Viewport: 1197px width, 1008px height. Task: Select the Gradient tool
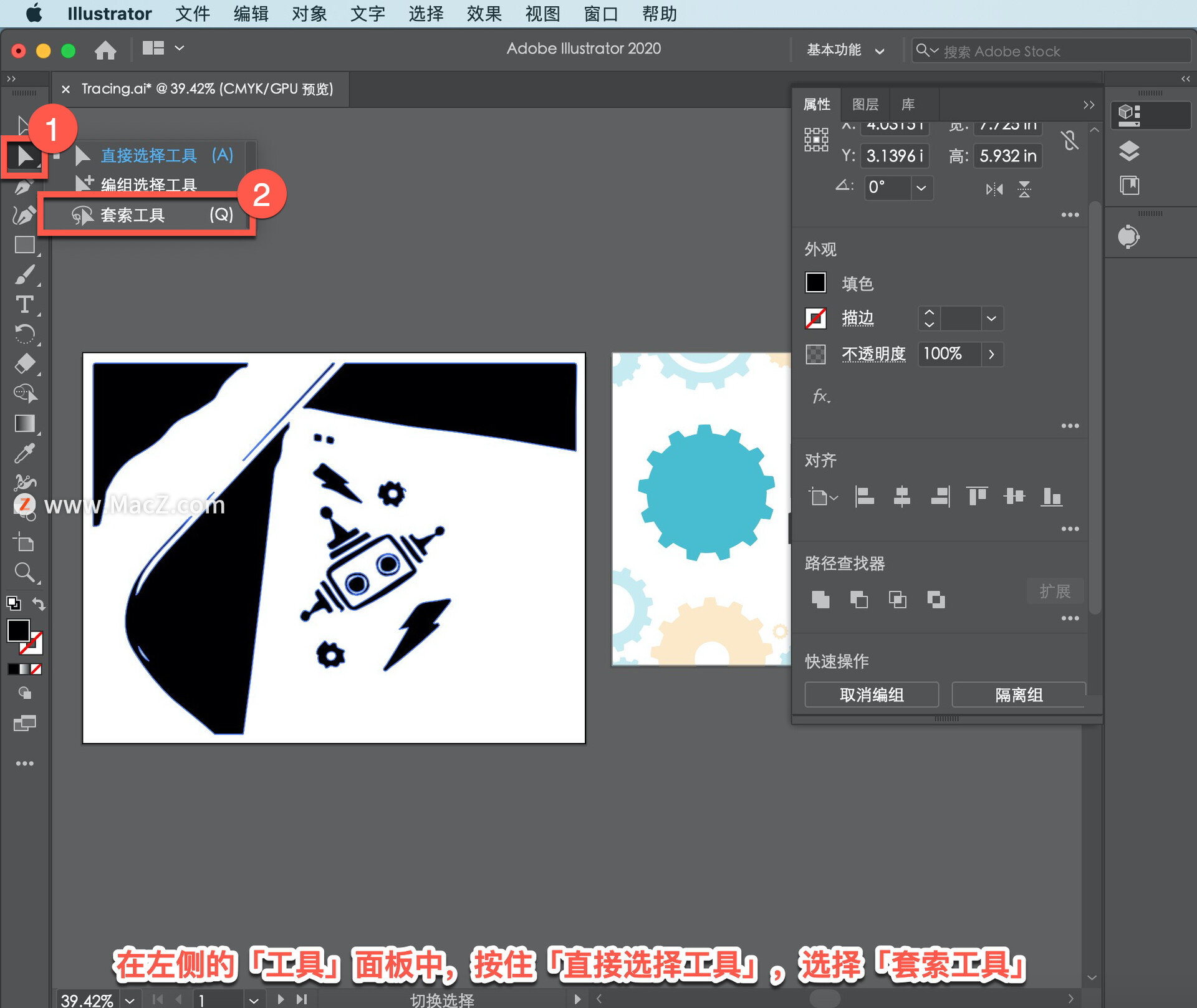24,424
